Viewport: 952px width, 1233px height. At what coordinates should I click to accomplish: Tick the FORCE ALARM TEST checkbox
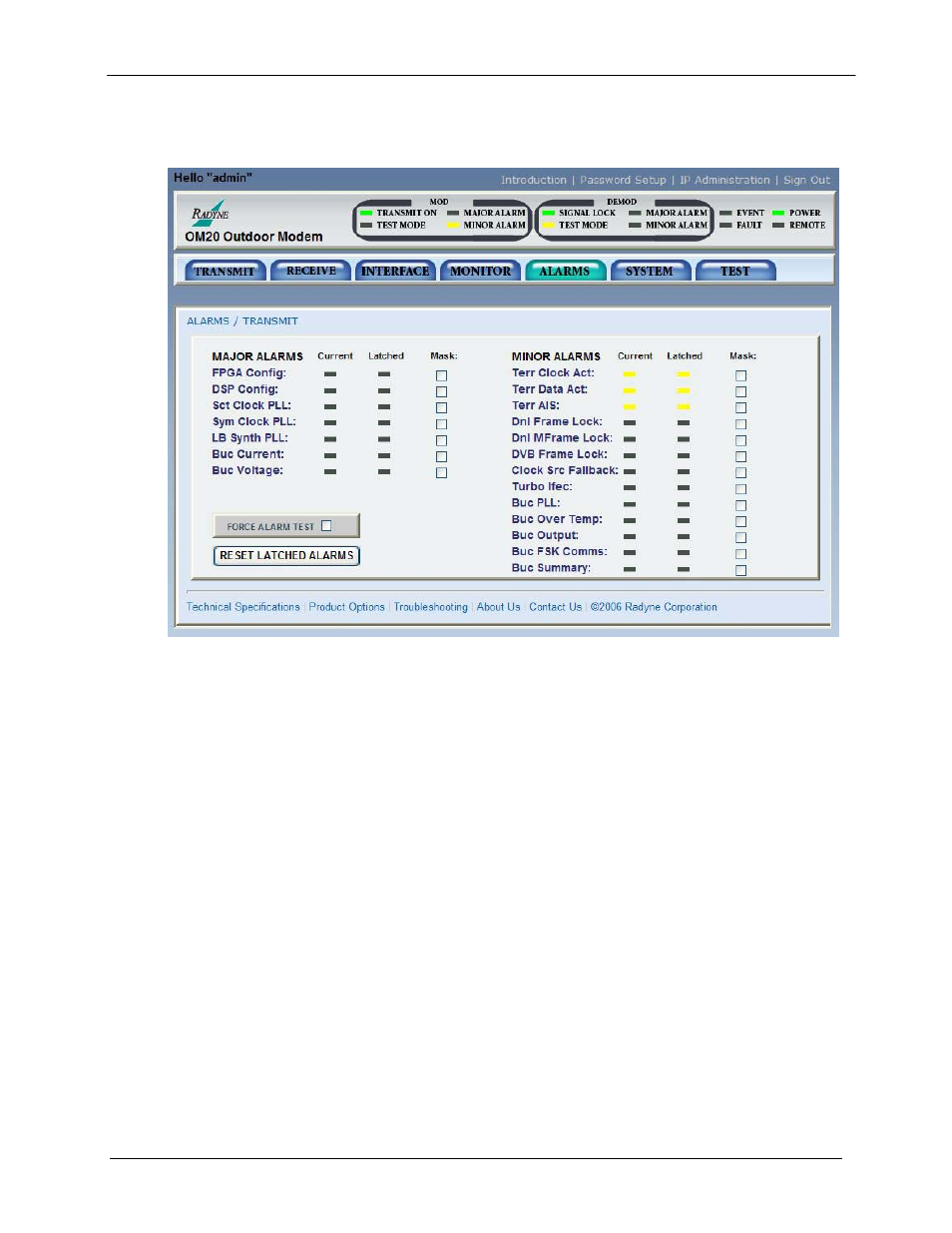pos(326,526)
